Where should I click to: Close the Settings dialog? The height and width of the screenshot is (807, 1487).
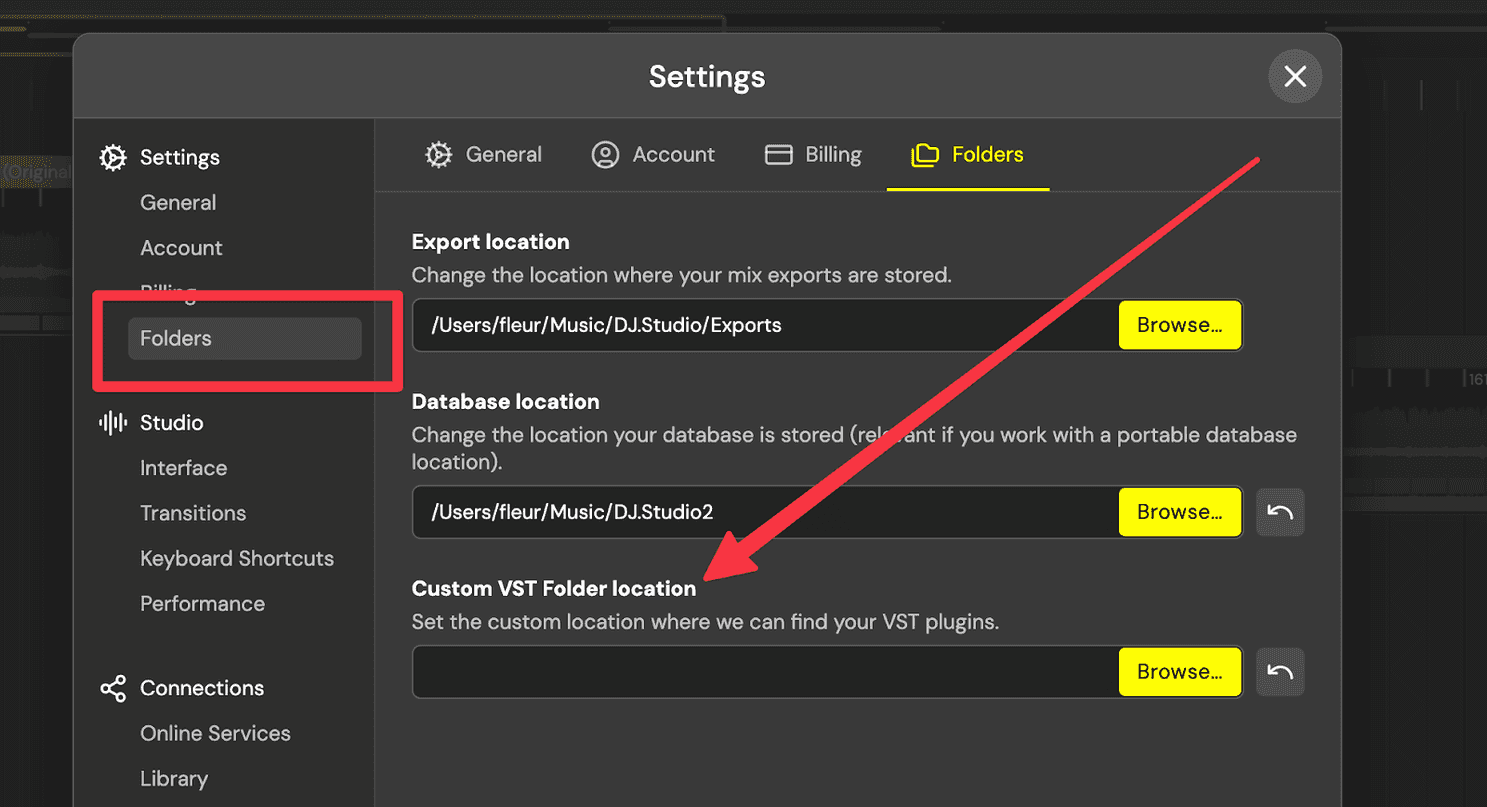tap(1295, 77)
